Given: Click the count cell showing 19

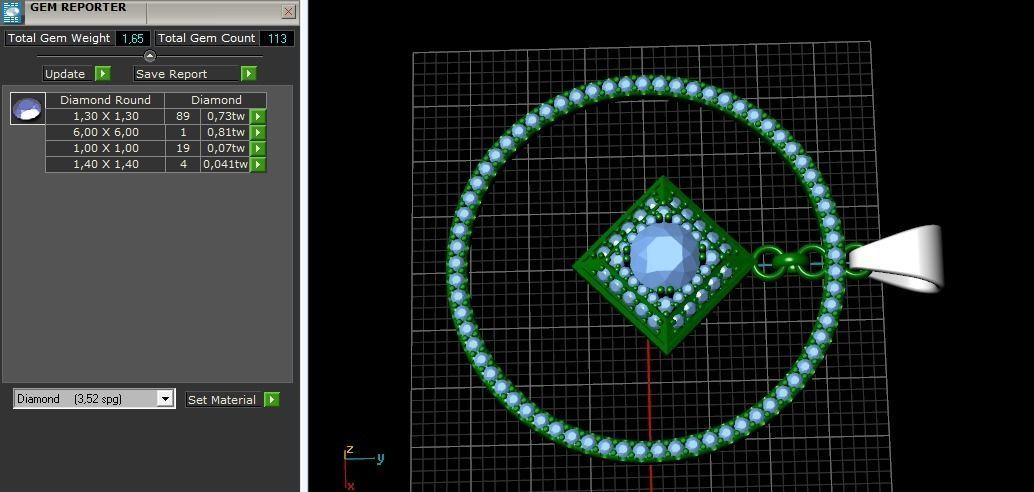Looking at the screenshot, I should 183,148.
